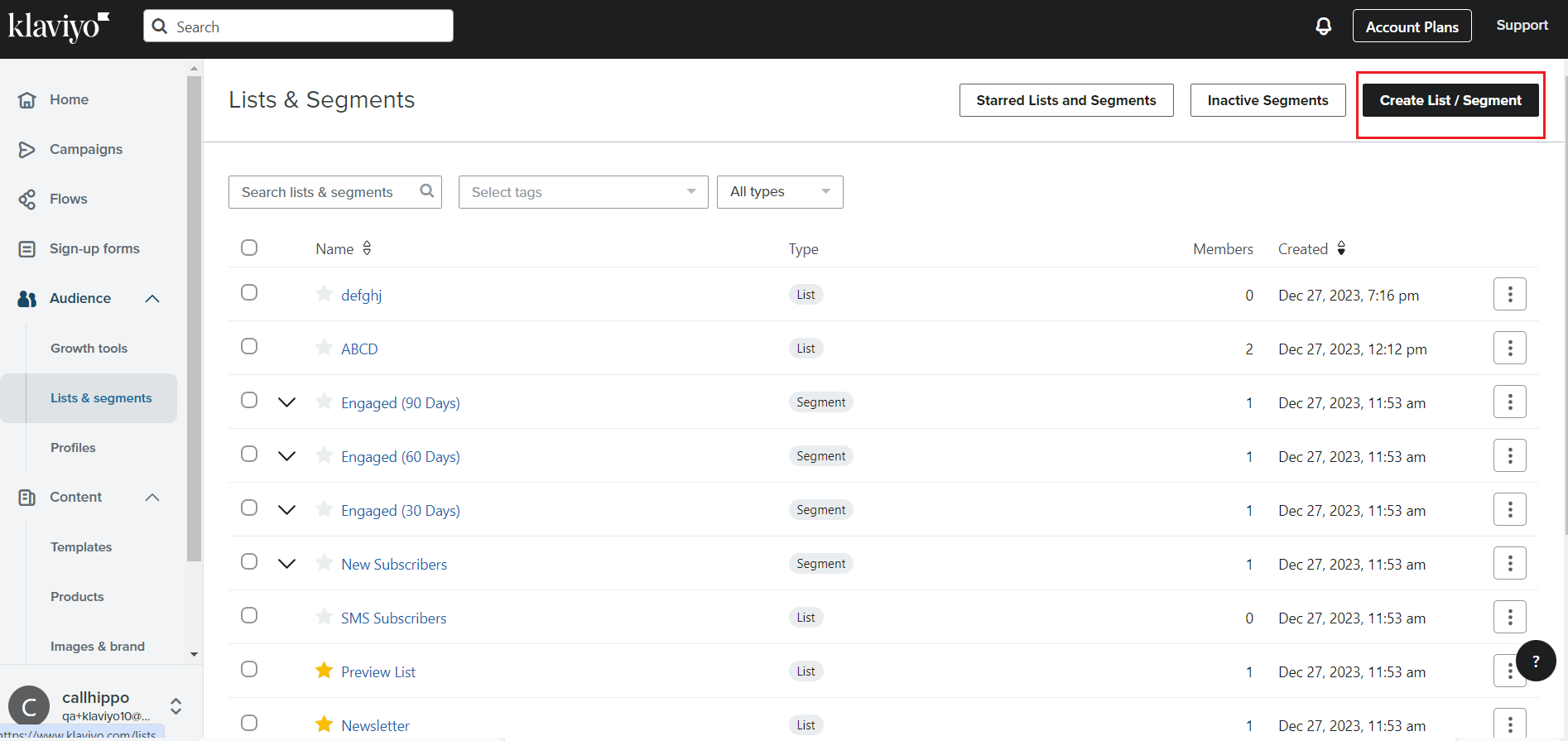This screenshot has height=741, width=1568.
Task: Star the Engaged (60 Days) segment
Action: click(x=325, y=455)
